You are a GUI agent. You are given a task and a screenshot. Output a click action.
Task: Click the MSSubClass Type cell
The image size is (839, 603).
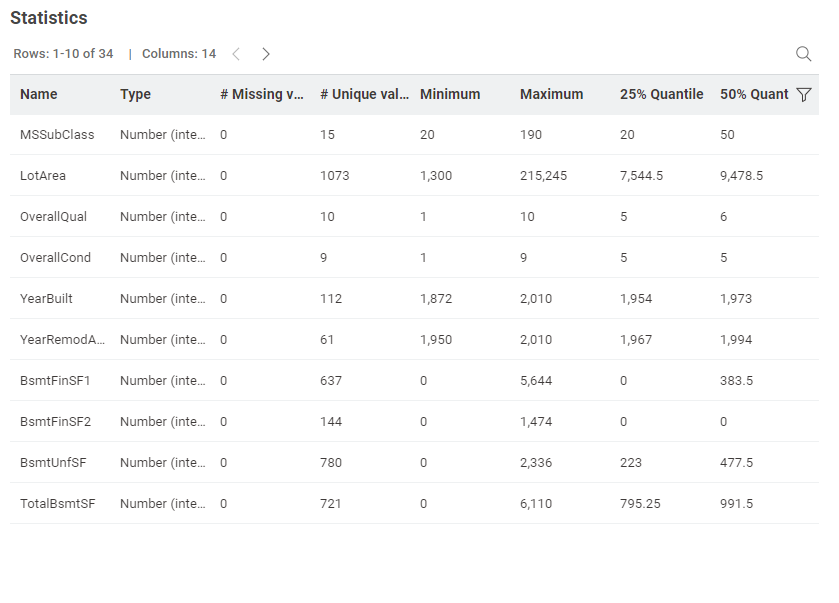pos(163,135)
